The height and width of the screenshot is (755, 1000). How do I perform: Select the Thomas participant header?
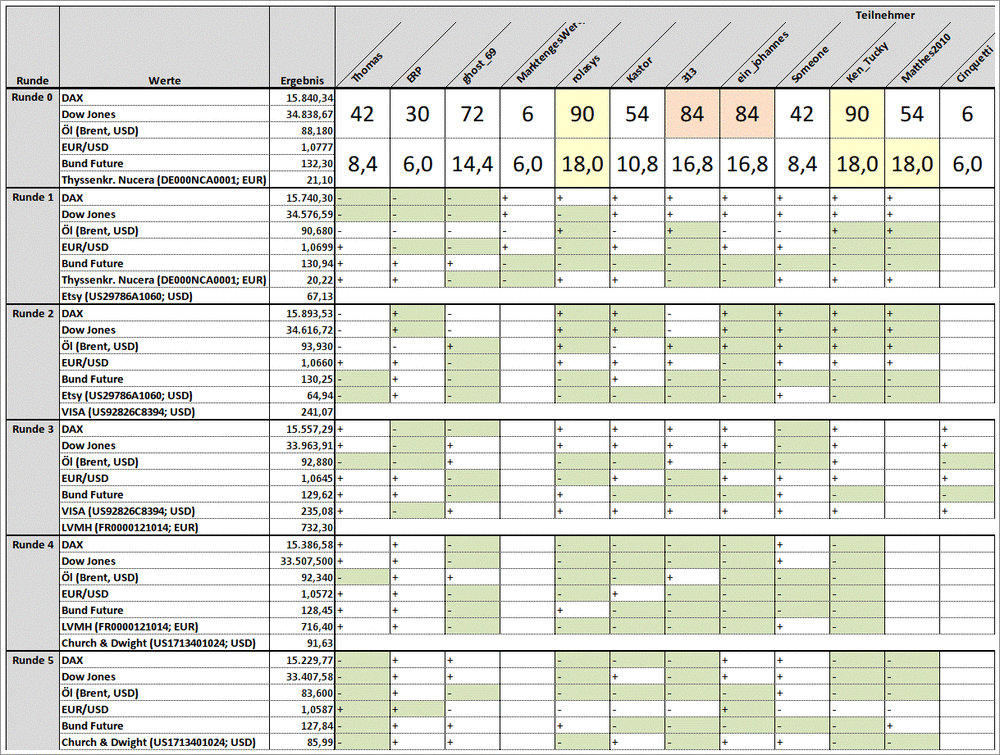[368, 68]
